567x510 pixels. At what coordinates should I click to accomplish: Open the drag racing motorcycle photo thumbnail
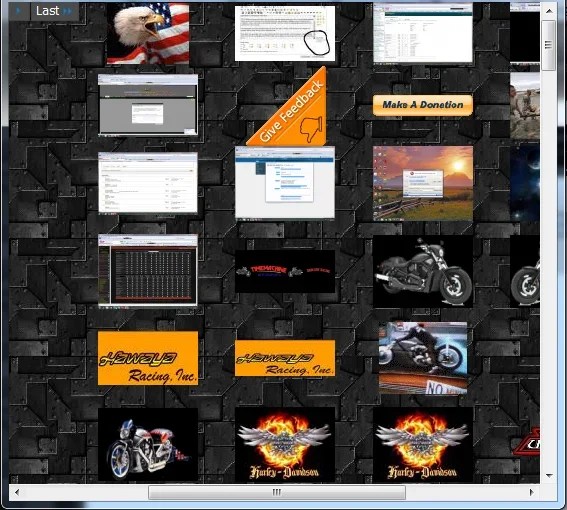(x=423, y=358)
